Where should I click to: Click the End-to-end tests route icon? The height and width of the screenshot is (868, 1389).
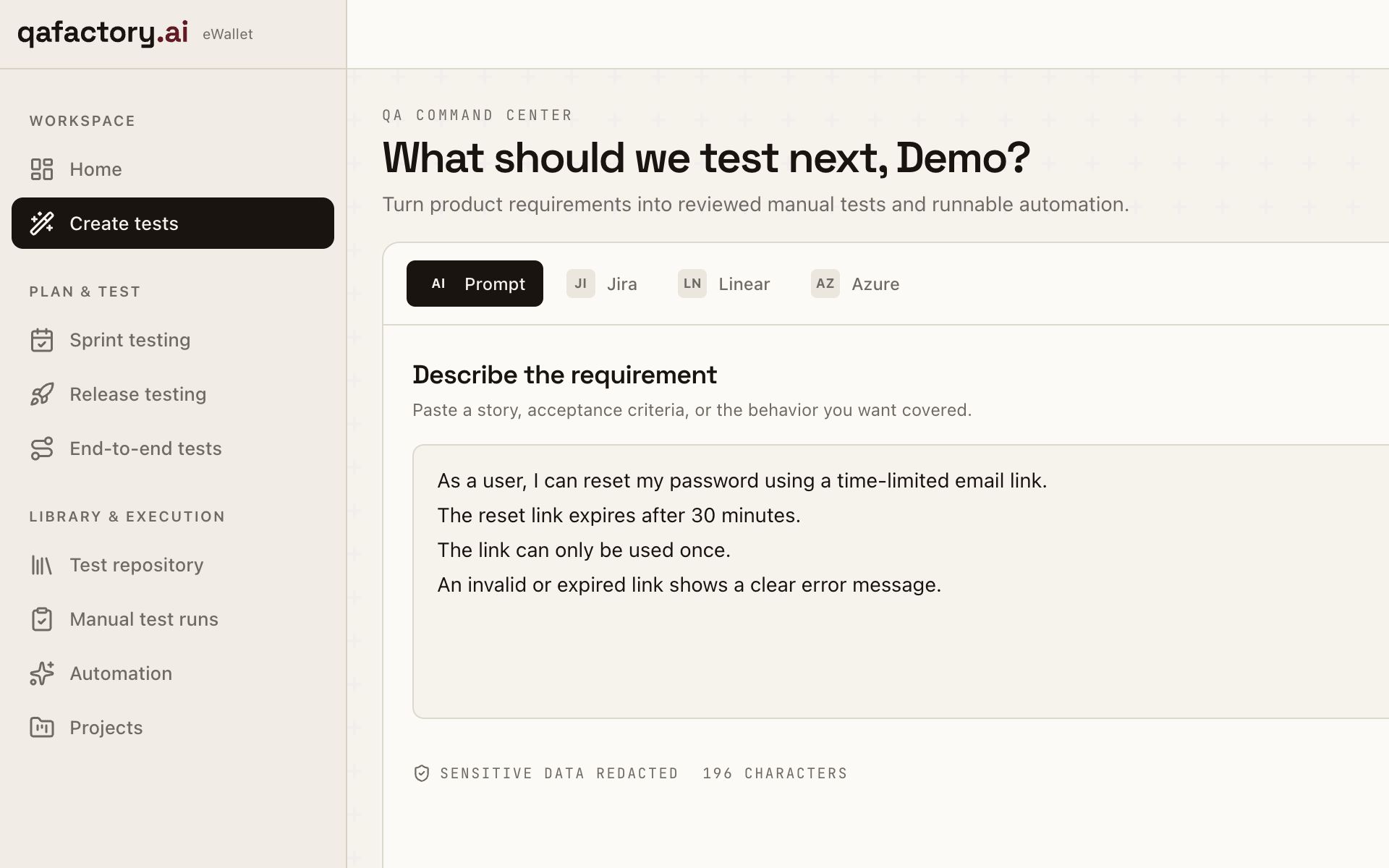click(x=42, y=448)
